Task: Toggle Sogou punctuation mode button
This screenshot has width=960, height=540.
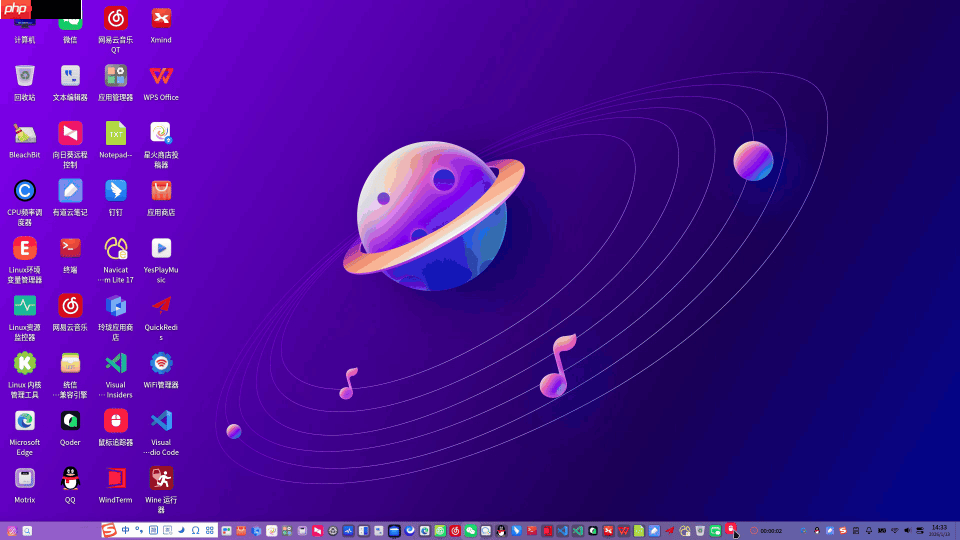Action: pyautogui.click(x=138, y=530)
